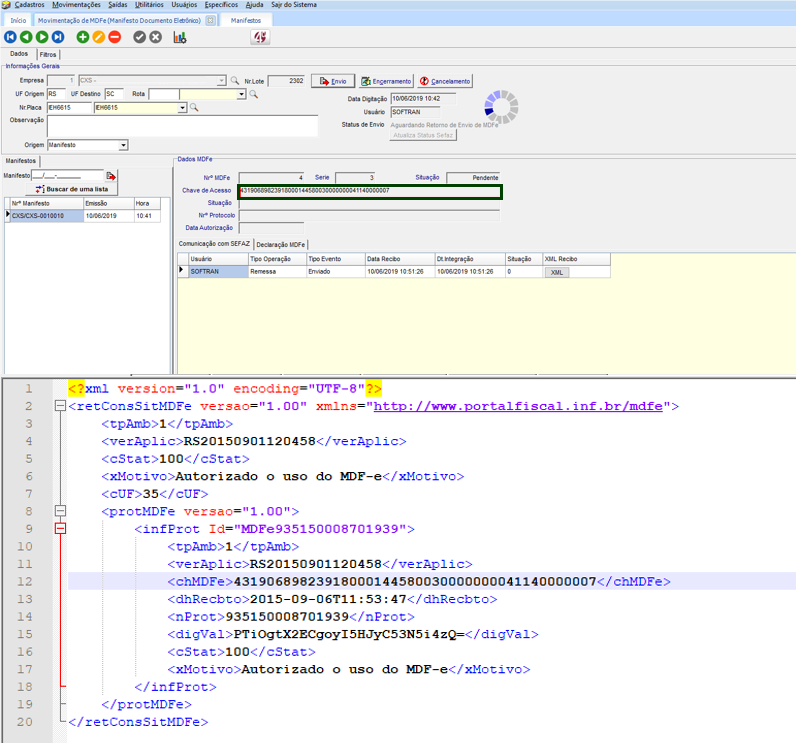Open the chart report icon in toolbar

[180, 37]
